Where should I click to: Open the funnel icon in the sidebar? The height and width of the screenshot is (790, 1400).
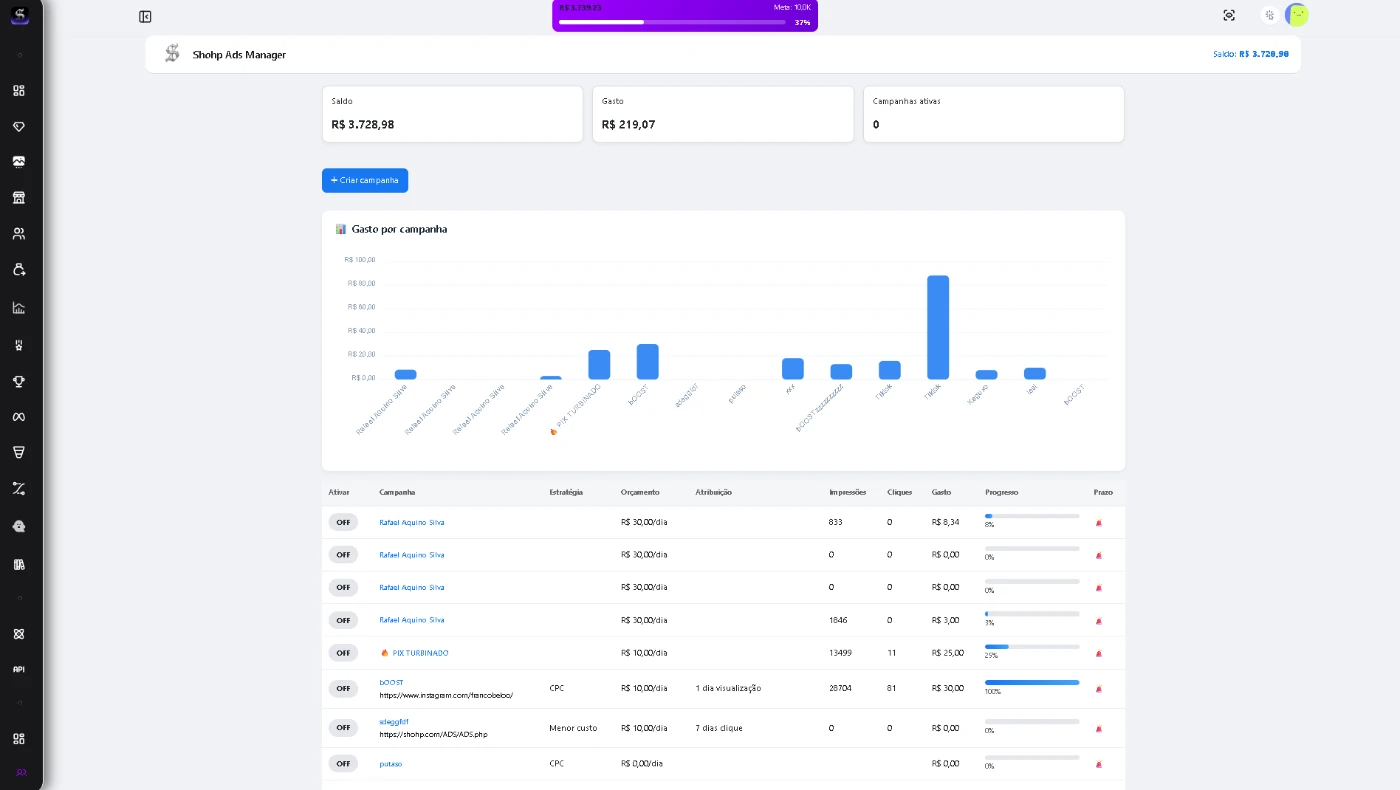18,452
